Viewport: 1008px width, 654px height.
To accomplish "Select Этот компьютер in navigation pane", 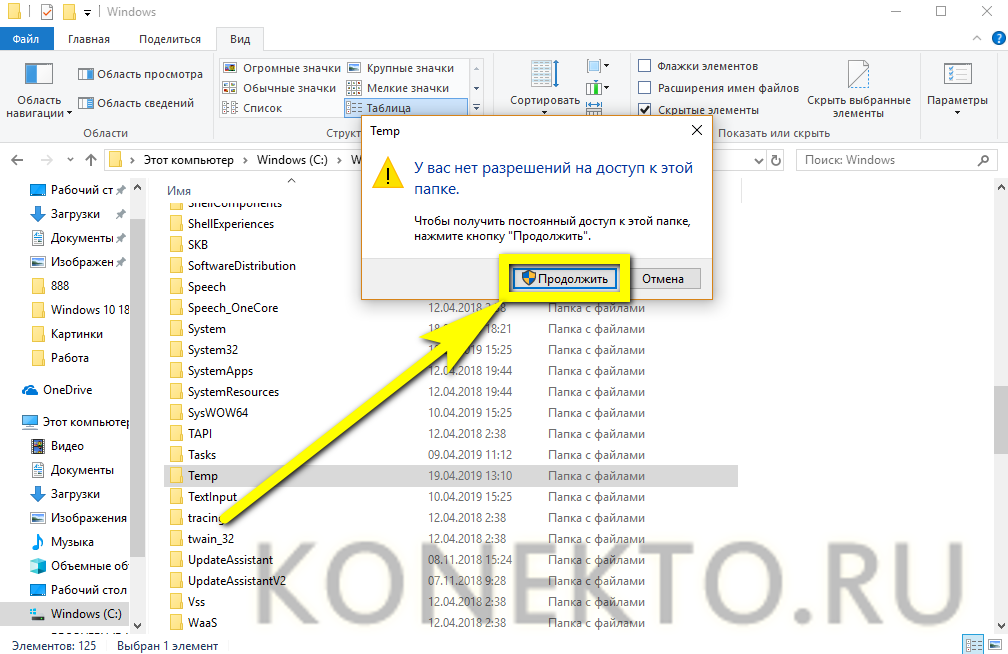I will [x=74, y=422].
